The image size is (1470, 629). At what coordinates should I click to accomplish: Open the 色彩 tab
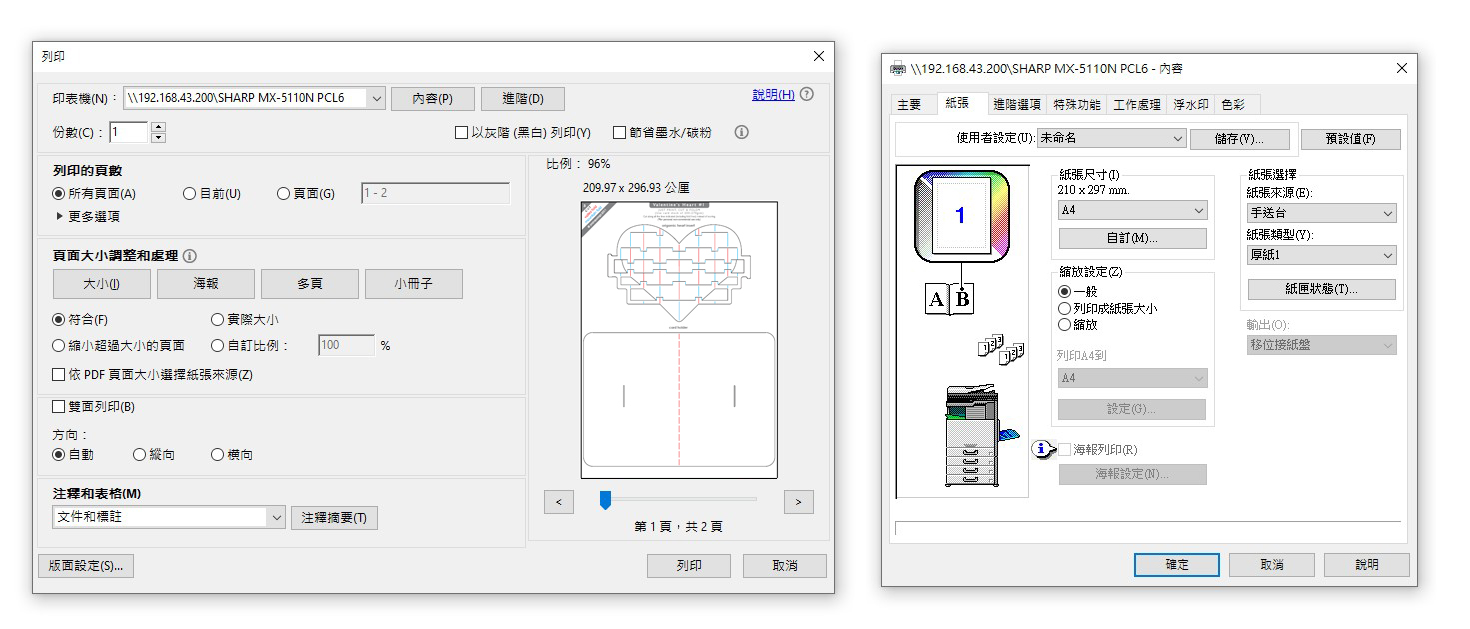[1232, 104]
